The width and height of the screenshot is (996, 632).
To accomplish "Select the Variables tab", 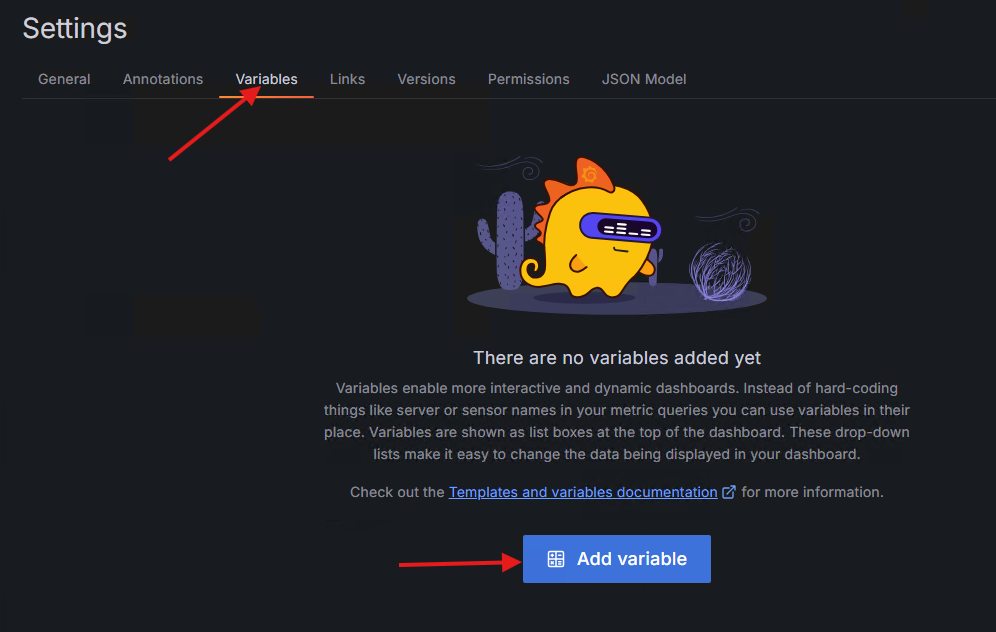I will tap(266, 79).
